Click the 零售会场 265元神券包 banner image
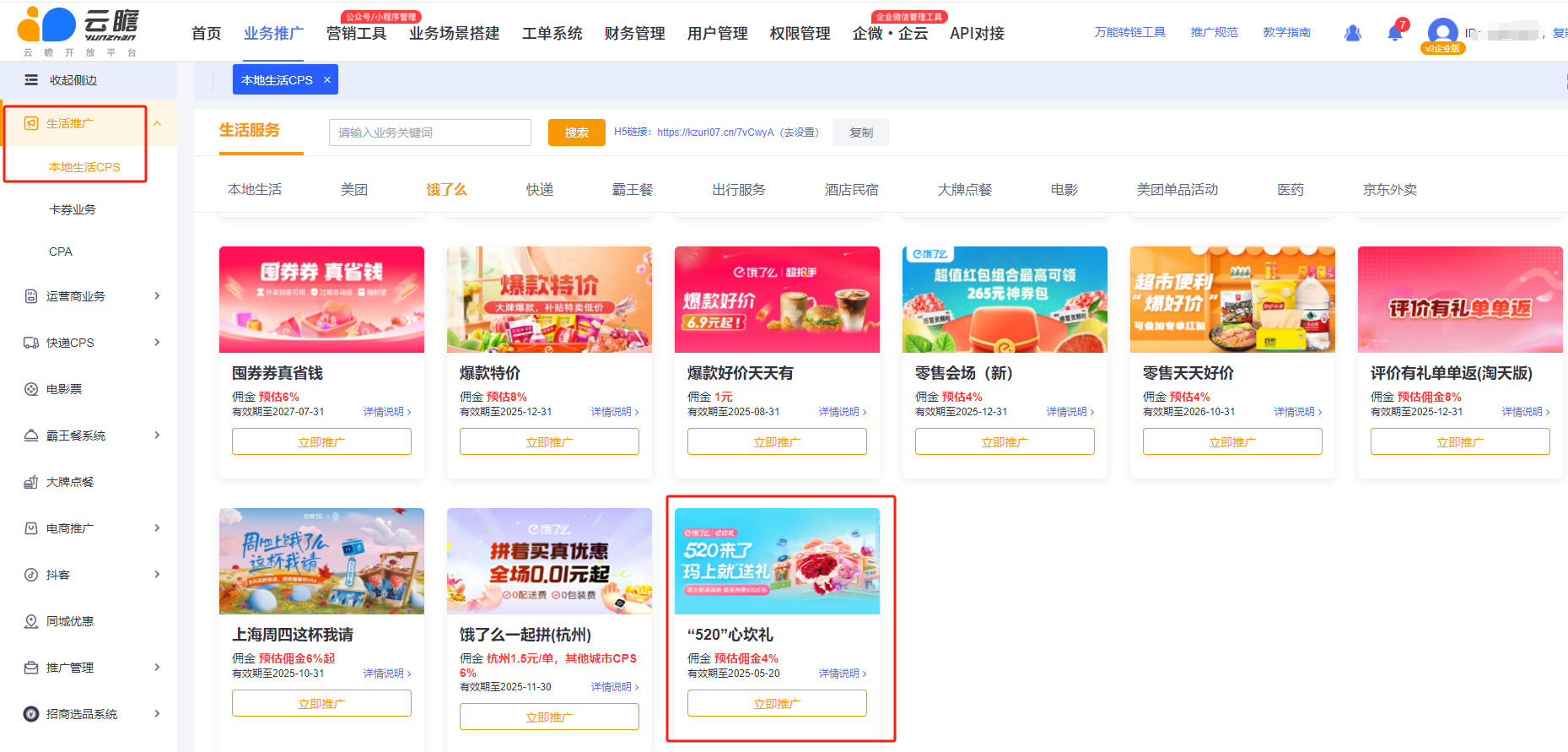 pos(1005,300)
